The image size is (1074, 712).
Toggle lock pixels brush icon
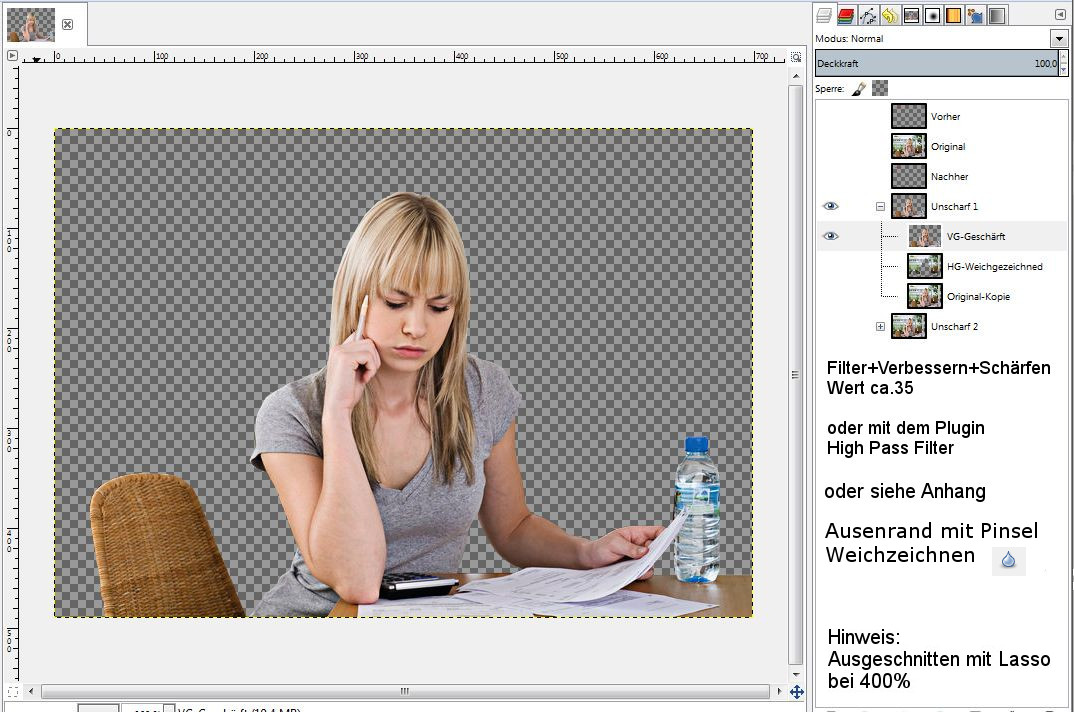coord(859,88)
